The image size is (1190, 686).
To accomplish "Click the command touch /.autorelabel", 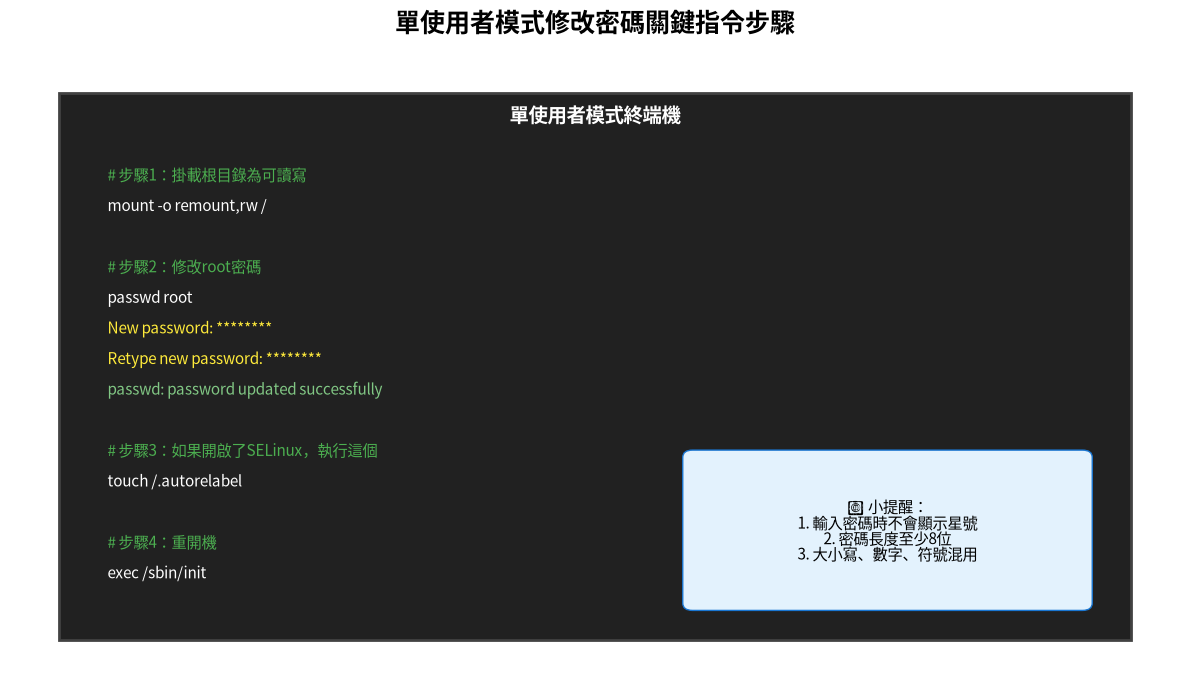I will (x=175, y=481).
